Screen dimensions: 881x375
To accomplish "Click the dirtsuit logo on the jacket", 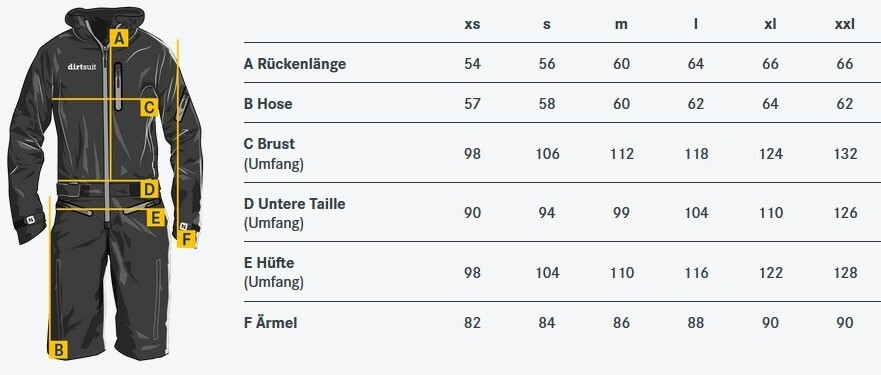I will pos(82,66).
